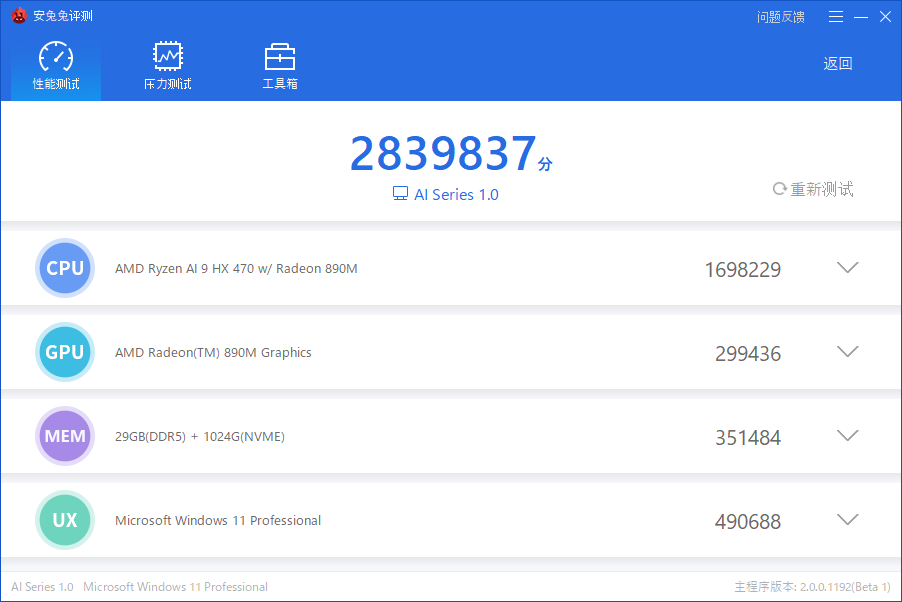Click the green UX circle icon
902x602 pixels.
point(65,520)
